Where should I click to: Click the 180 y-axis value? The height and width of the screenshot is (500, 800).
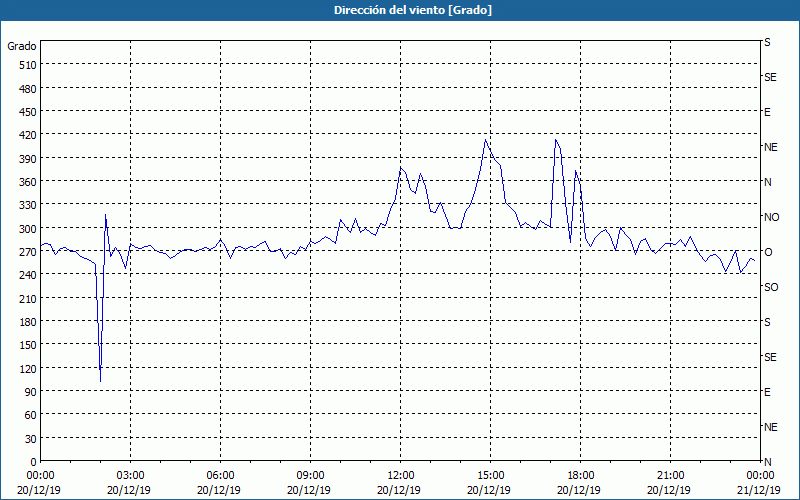tap(29, 321)
